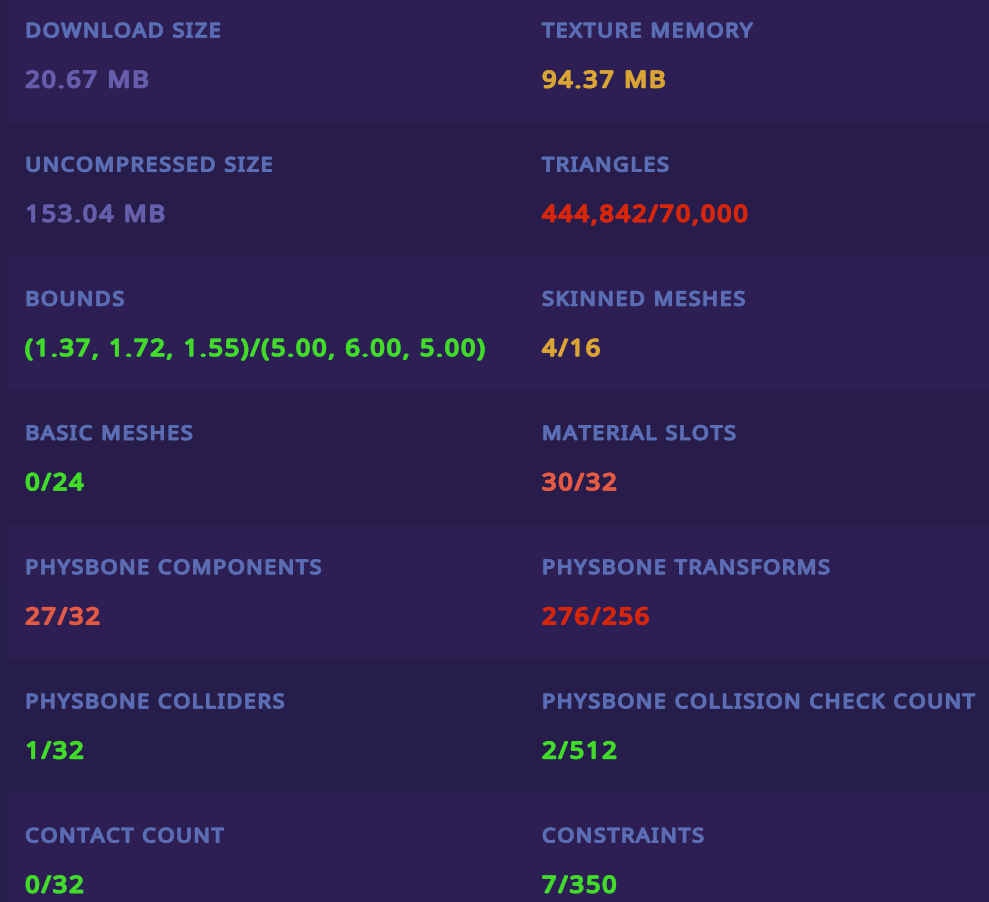Click the PhysBone Collision Check Count label

coord(758,700)
